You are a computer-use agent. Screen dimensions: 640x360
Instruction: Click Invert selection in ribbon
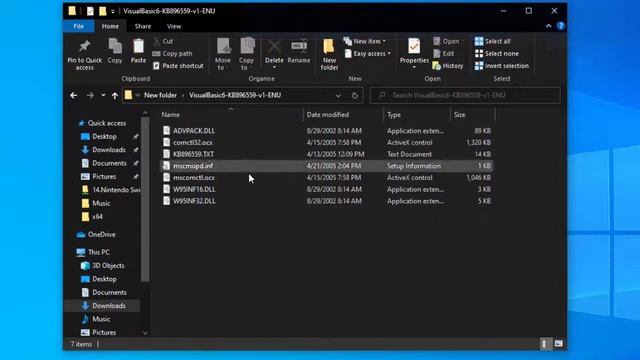(501, 66)
